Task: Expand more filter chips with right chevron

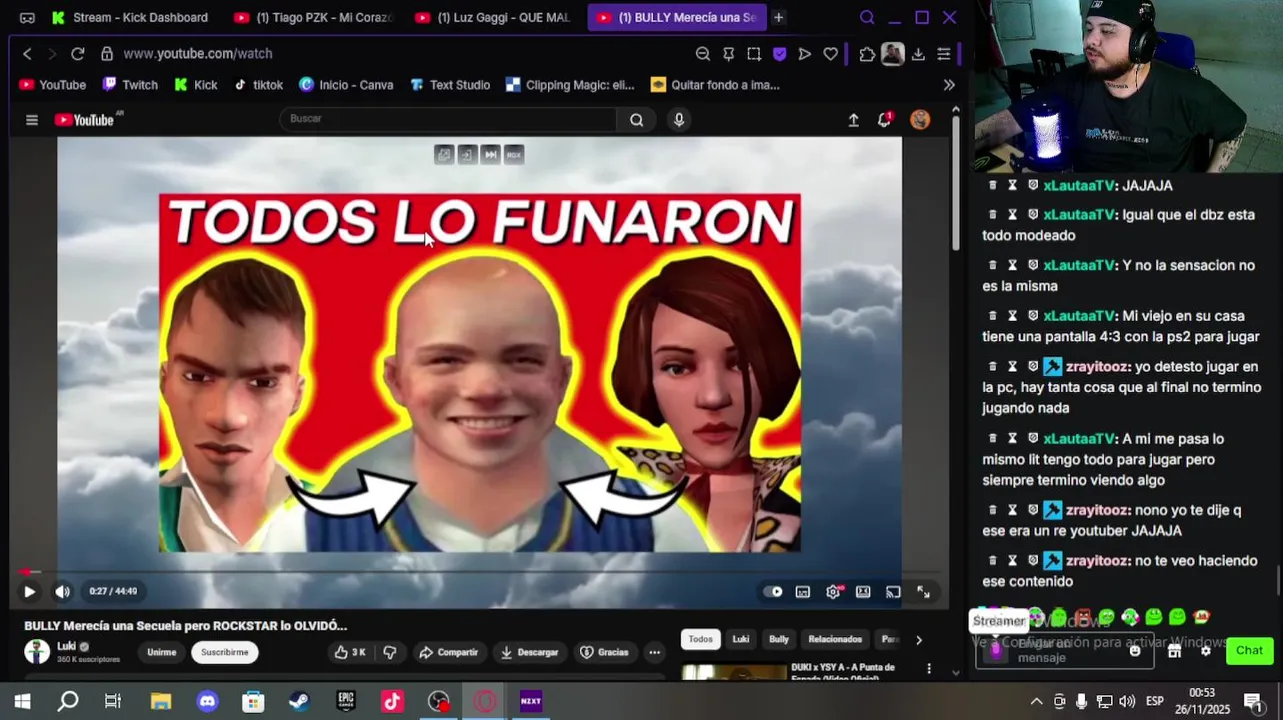Action: click(x=919, y=640)
